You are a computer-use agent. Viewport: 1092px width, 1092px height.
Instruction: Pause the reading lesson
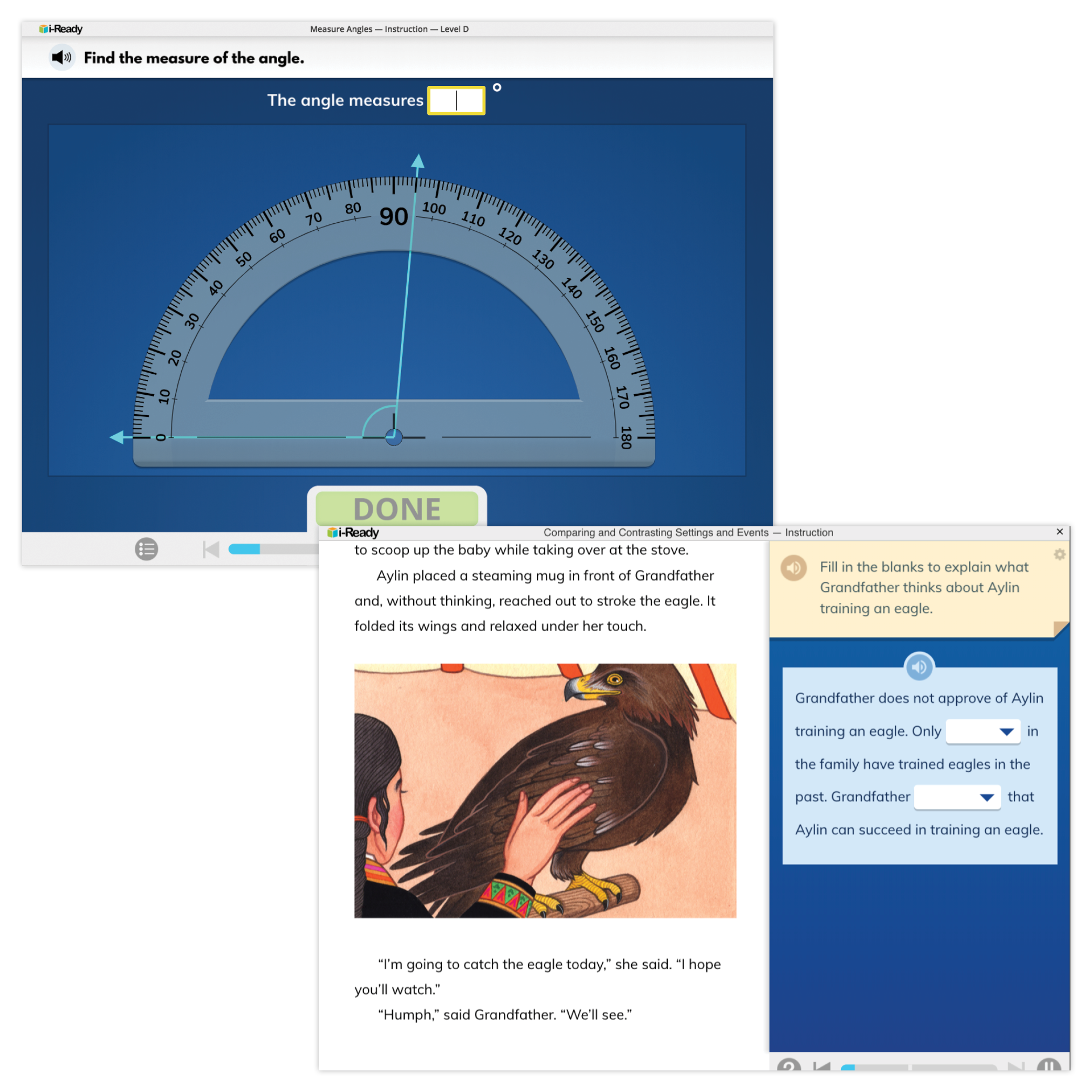point(1049,1065)
